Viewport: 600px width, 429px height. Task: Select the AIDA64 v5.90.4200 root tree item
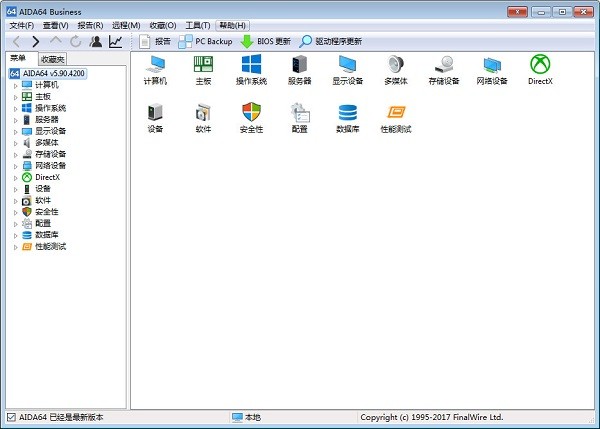57,73
